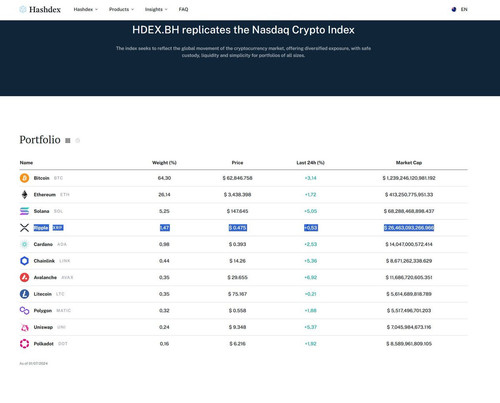Click the Market Cap column header
This screenshot has height=403, width=500.
pos(409,163)
